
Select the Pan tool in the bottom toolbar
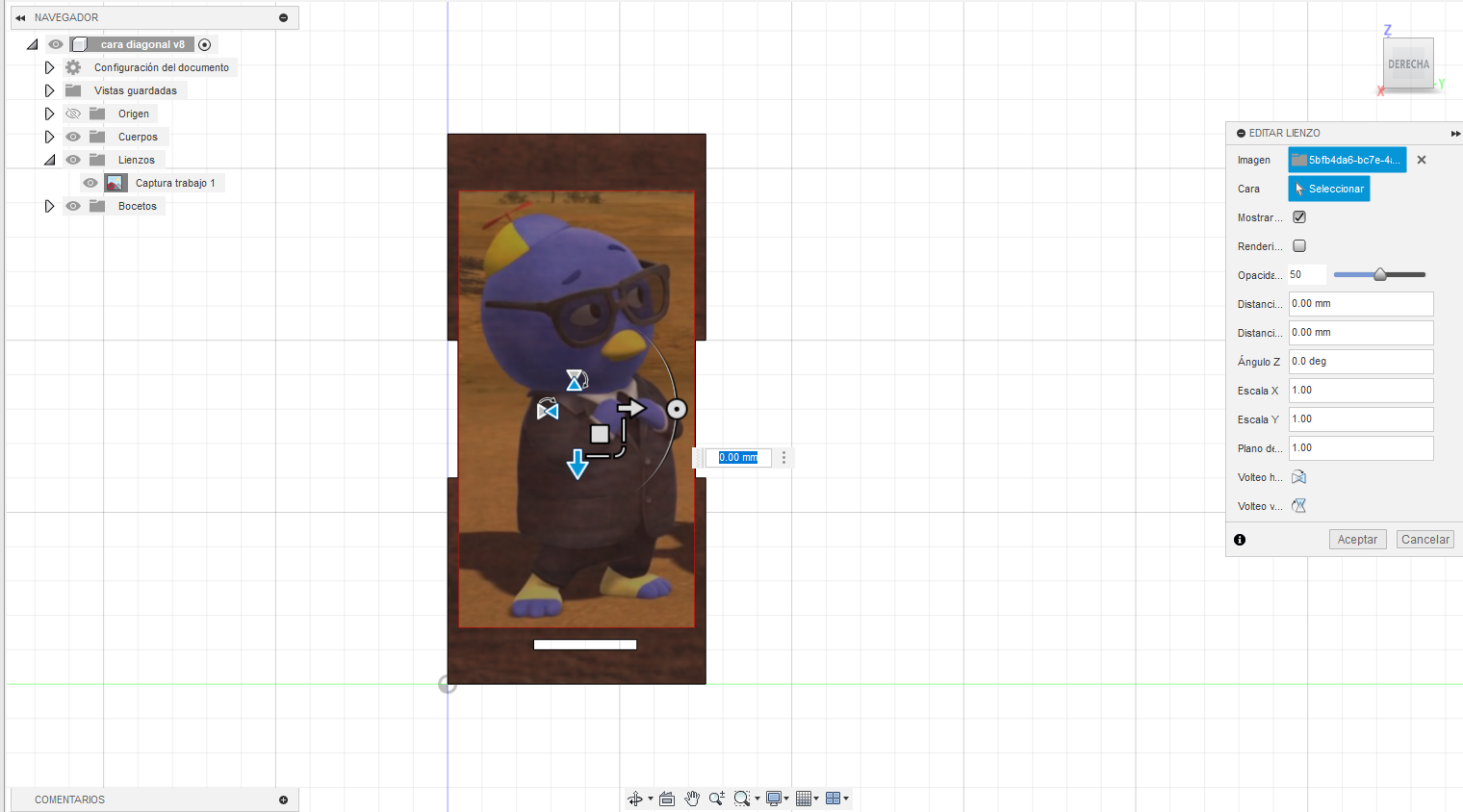click(692, 799)
